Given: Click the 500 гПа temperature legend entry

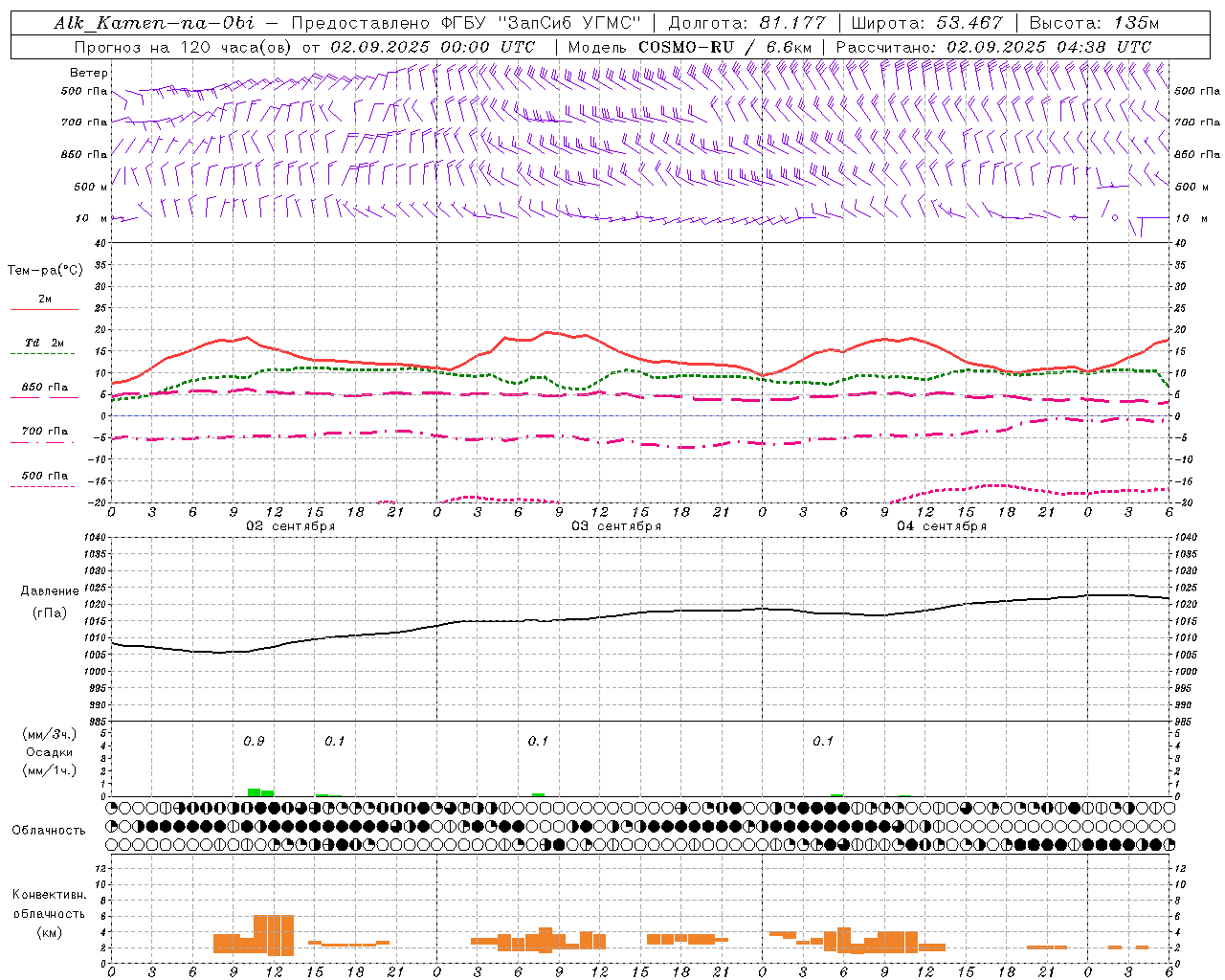Looking at the screenshot, I should (x=45, y=476).
